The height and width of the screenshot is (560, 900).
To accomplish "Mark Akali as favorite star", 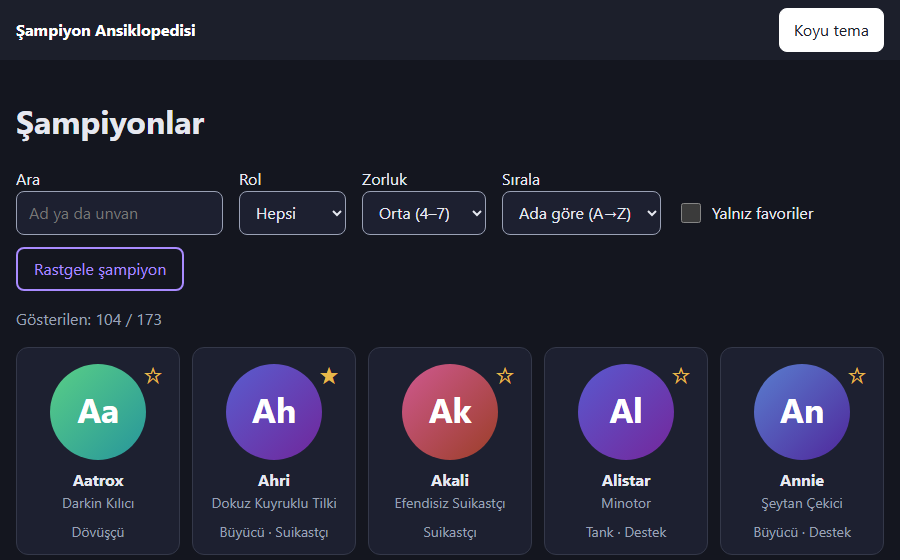I will (505, 376).
